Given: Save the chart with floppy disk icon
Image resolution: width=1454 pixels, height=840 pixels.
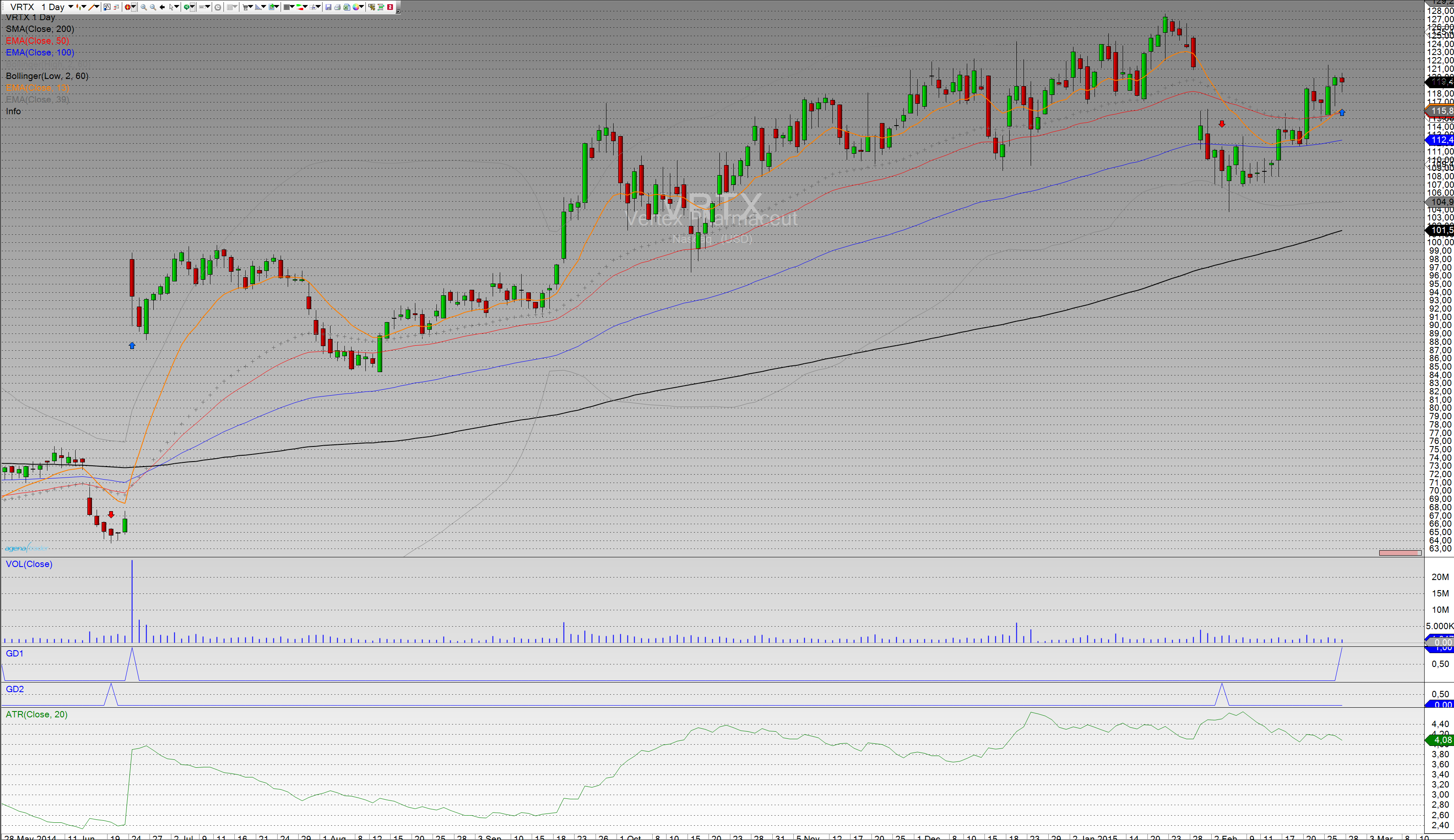Looking at the screenshot, I should click(328, 7).
